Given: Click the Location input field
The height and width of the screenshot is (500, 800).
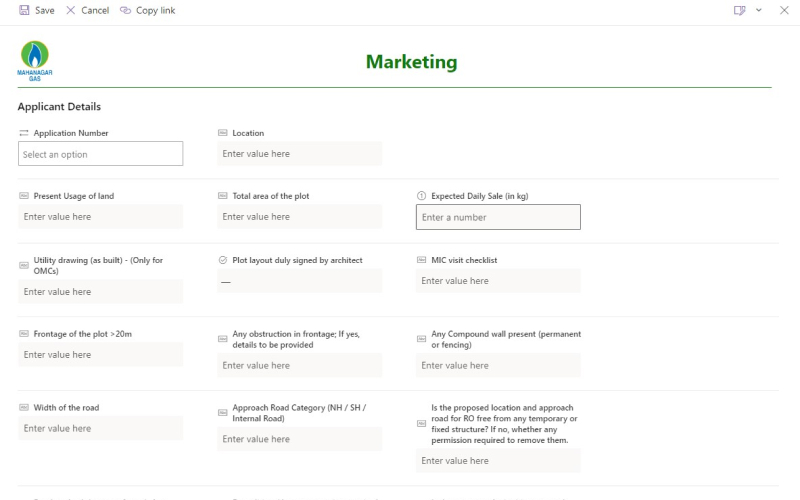Looking at the screenshot, I should [x=299, y=154].
